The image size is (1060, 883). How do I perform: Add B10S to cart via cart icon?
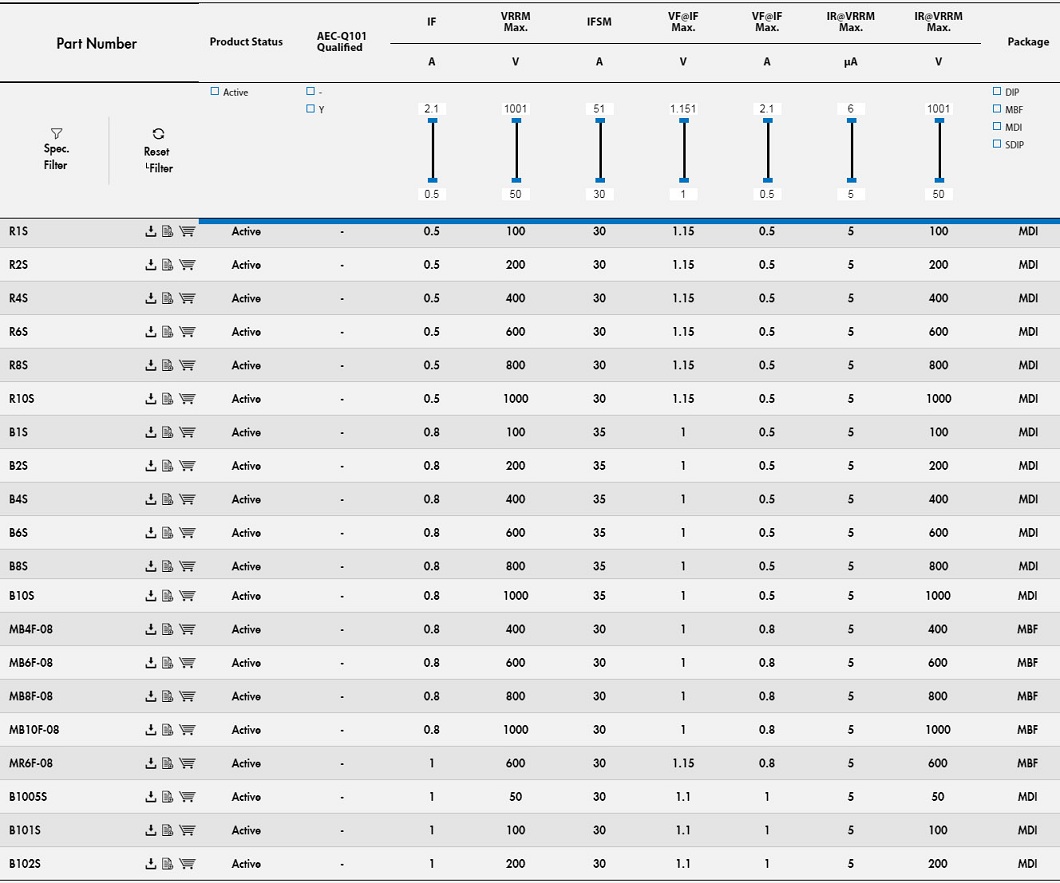(x=187, y=596)
